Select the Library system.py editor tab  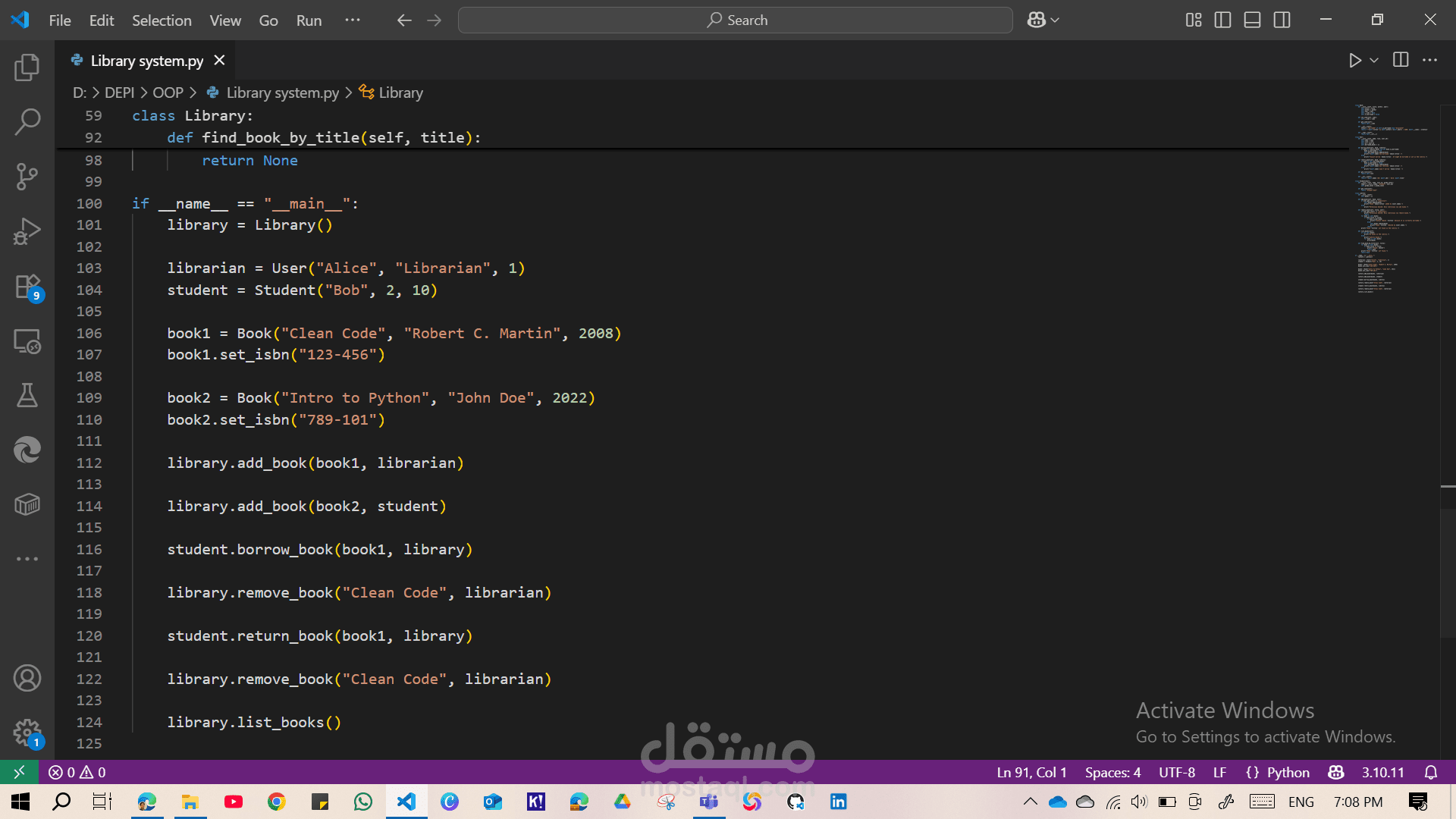pos(146,61)
